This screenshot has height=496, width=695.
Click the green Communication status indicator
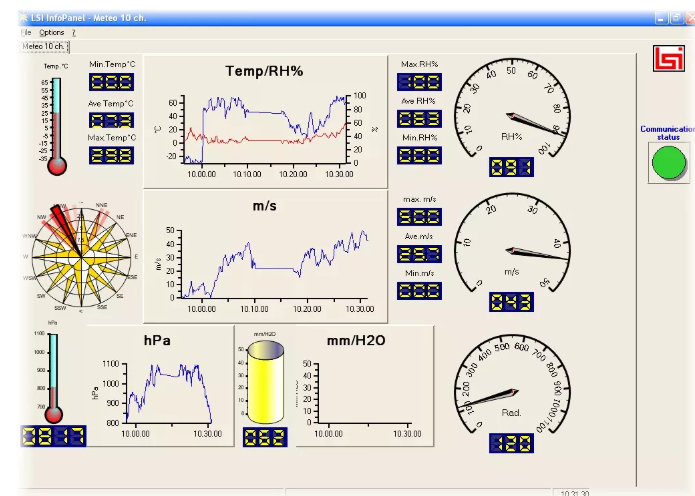[x=668, y=163]
